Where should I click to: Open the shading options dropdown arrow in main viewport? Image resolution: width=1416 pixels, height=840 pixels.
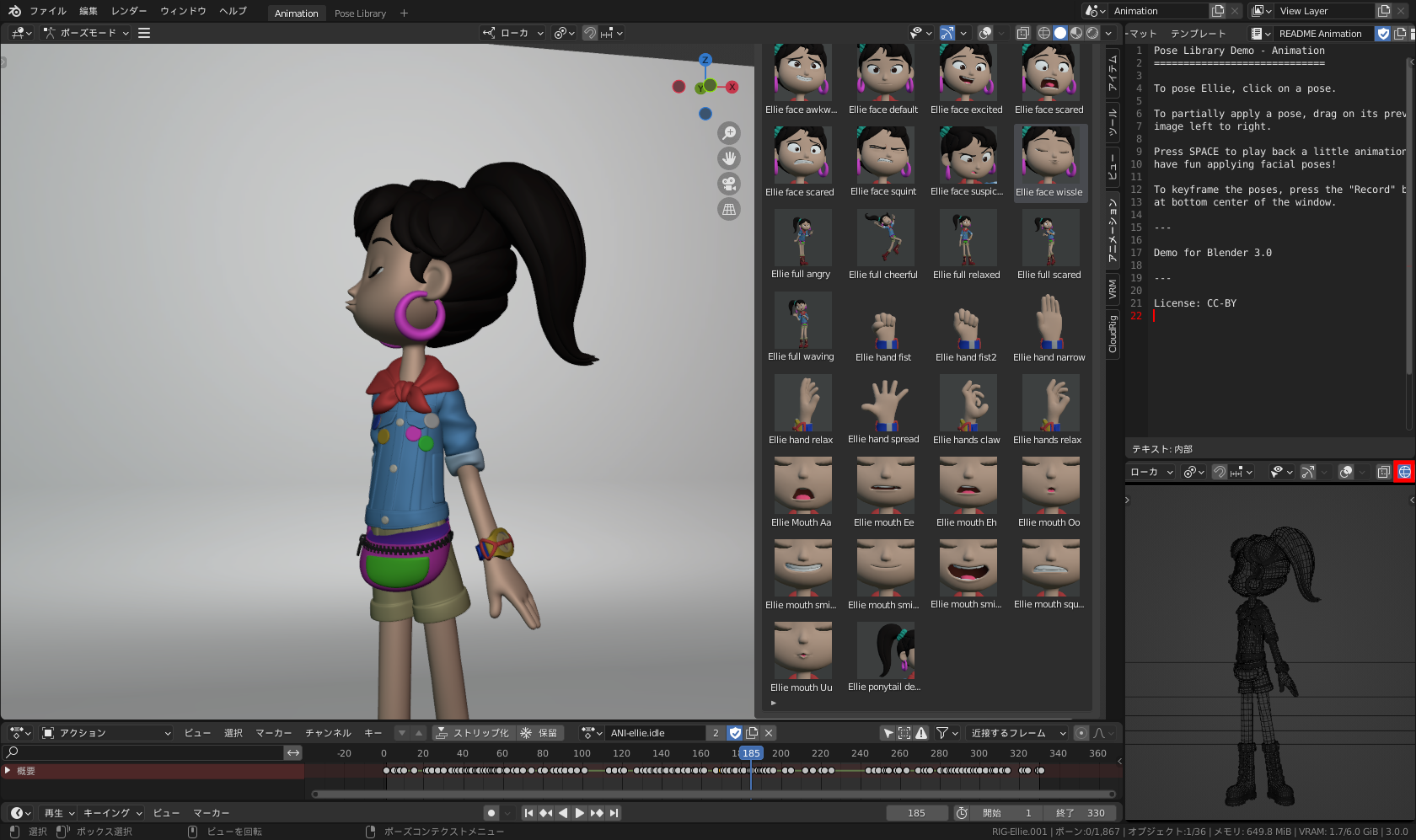click(1109, 33)
